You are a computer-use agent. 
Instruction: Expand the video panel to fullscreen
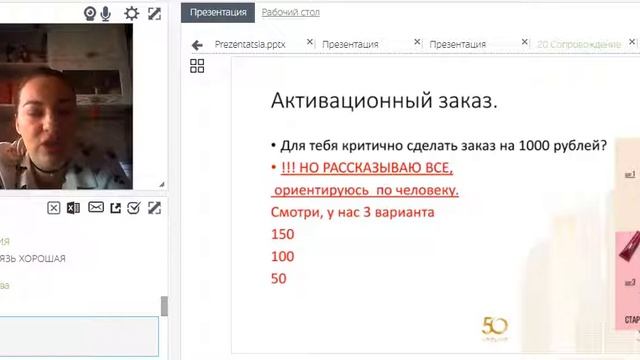pos(154,14)
